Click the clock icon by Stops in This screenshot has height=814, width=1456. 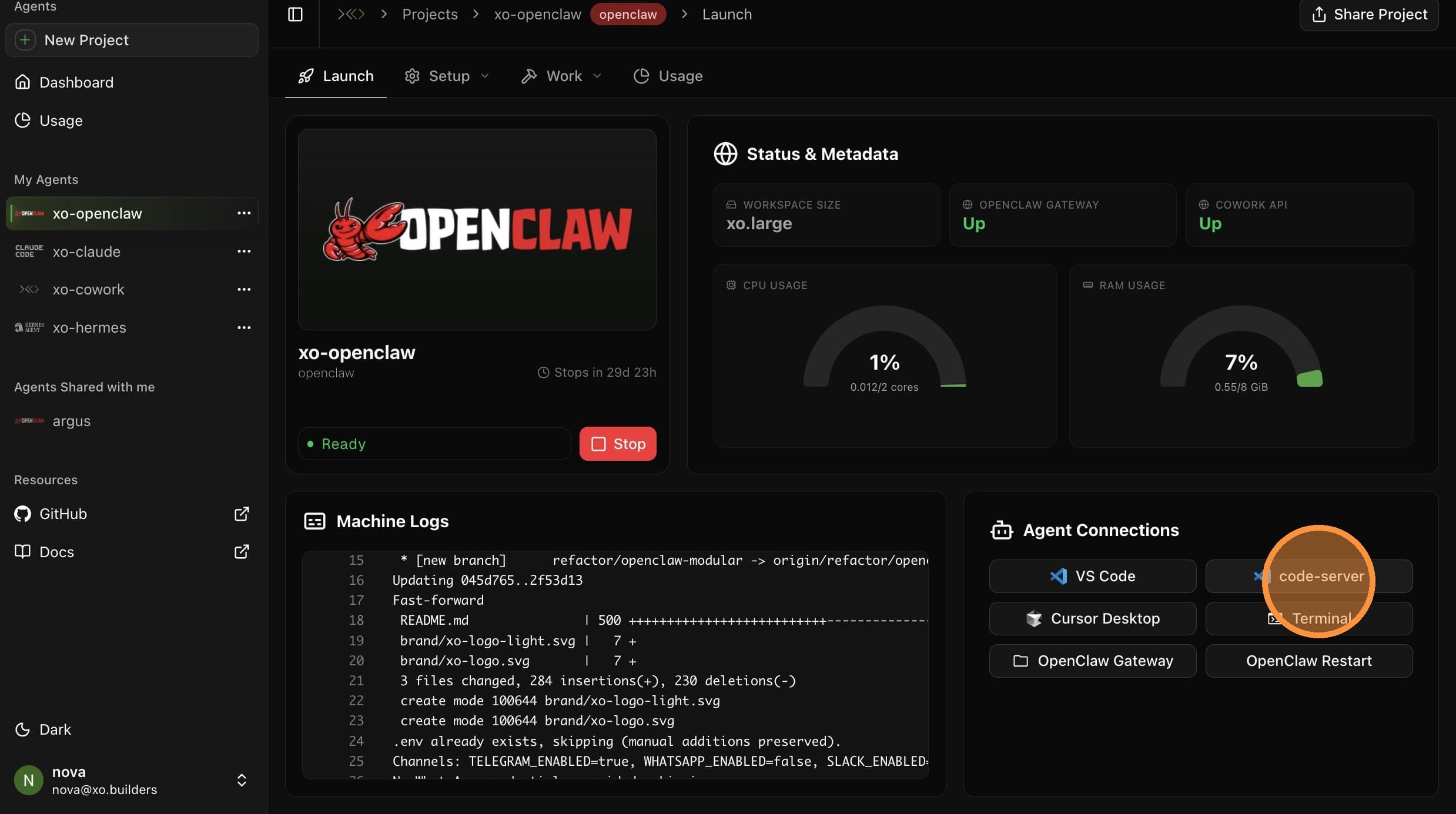coord(543,372)
